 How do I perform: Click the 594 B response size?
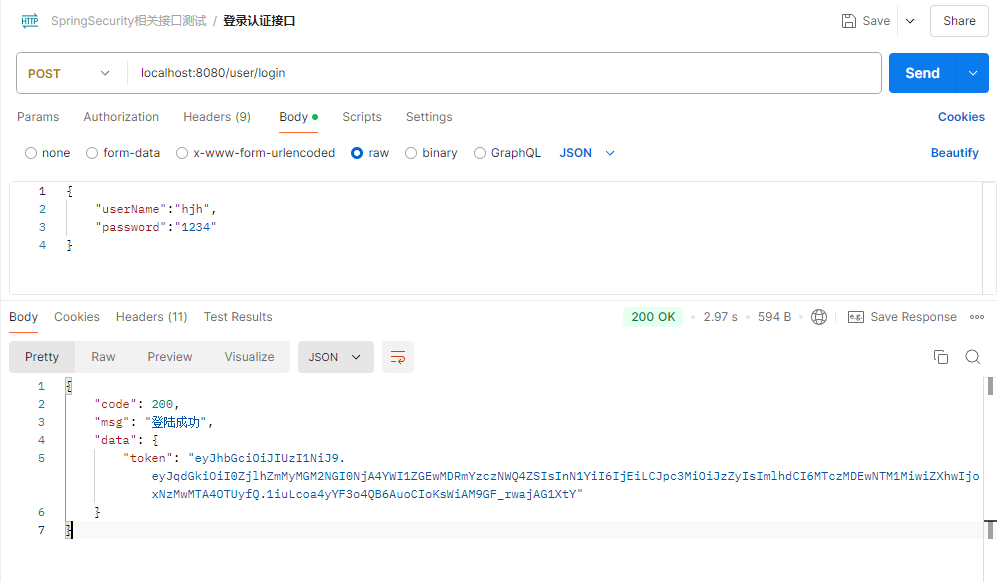[775, 317]
